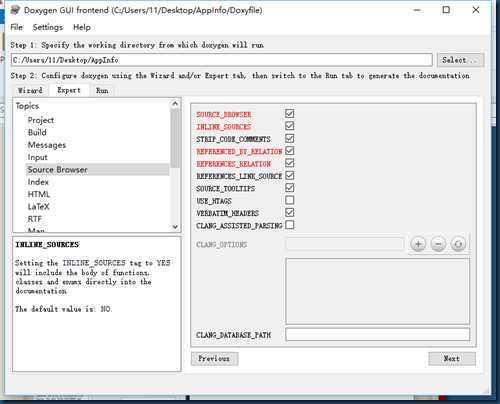This screenshot has width=500, height=404.
Task: Select the LaTeX topic
Action: (x=38, y=207)
